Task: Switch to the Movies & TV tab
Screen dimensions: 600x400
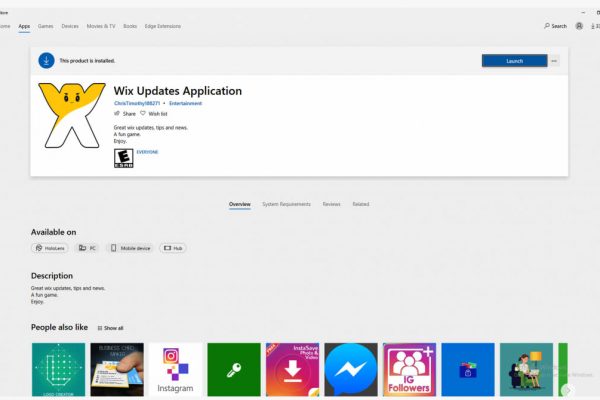Action: point(101,26)
